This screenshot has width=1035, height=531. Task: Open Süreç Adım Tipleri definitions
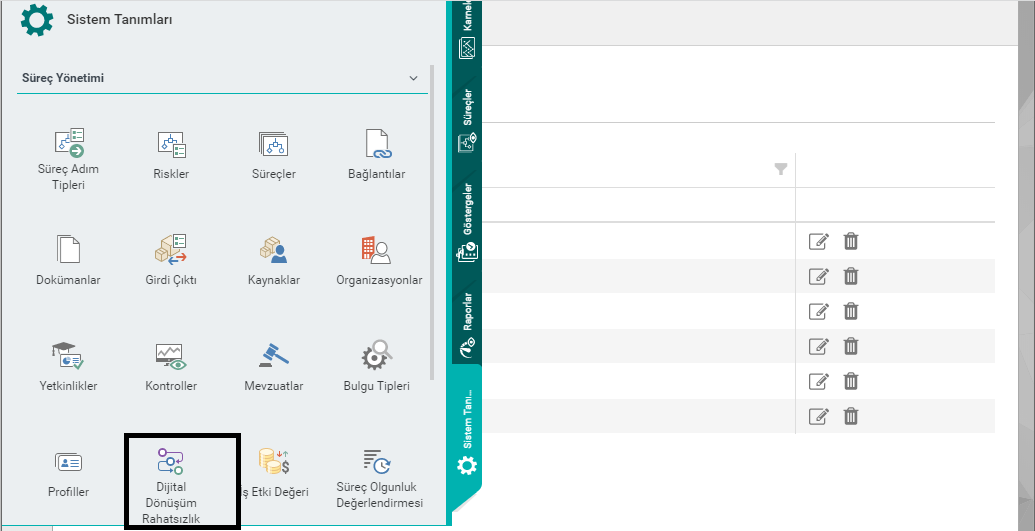[x=69, y=159]
